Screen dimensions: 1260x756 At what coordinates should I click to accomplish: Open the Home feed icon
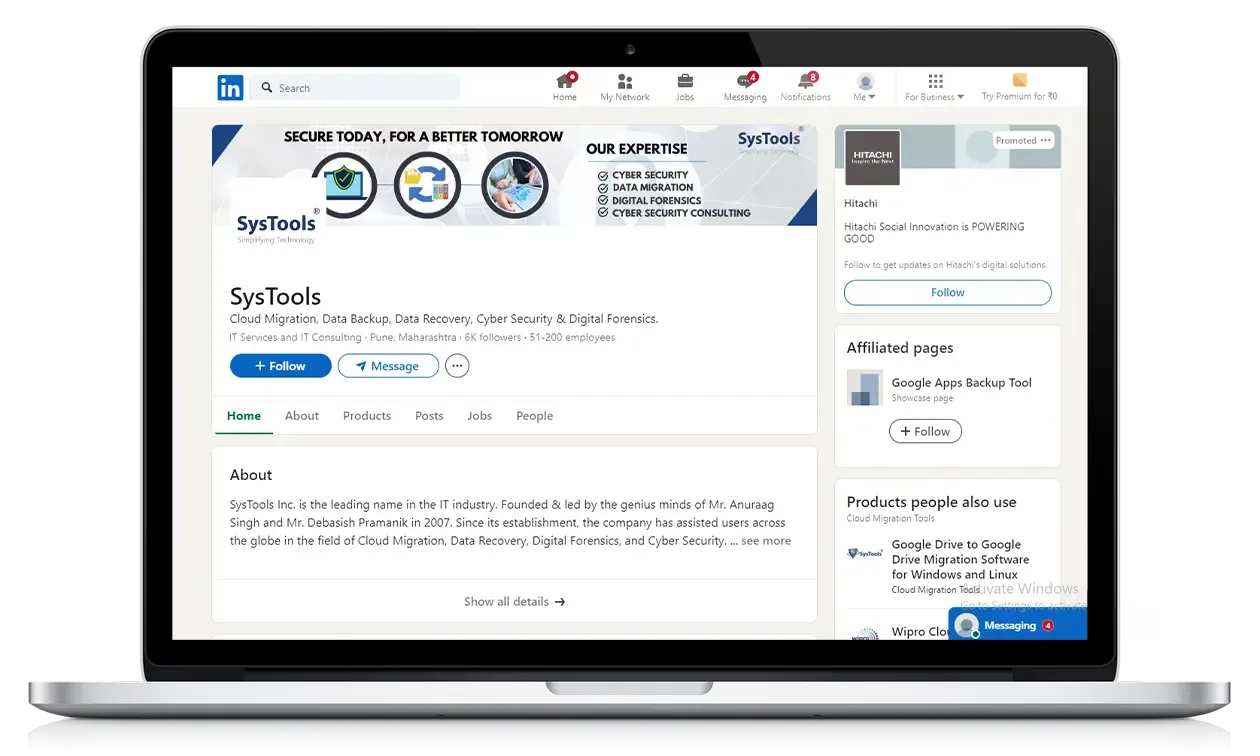click(x=565, y=82)
